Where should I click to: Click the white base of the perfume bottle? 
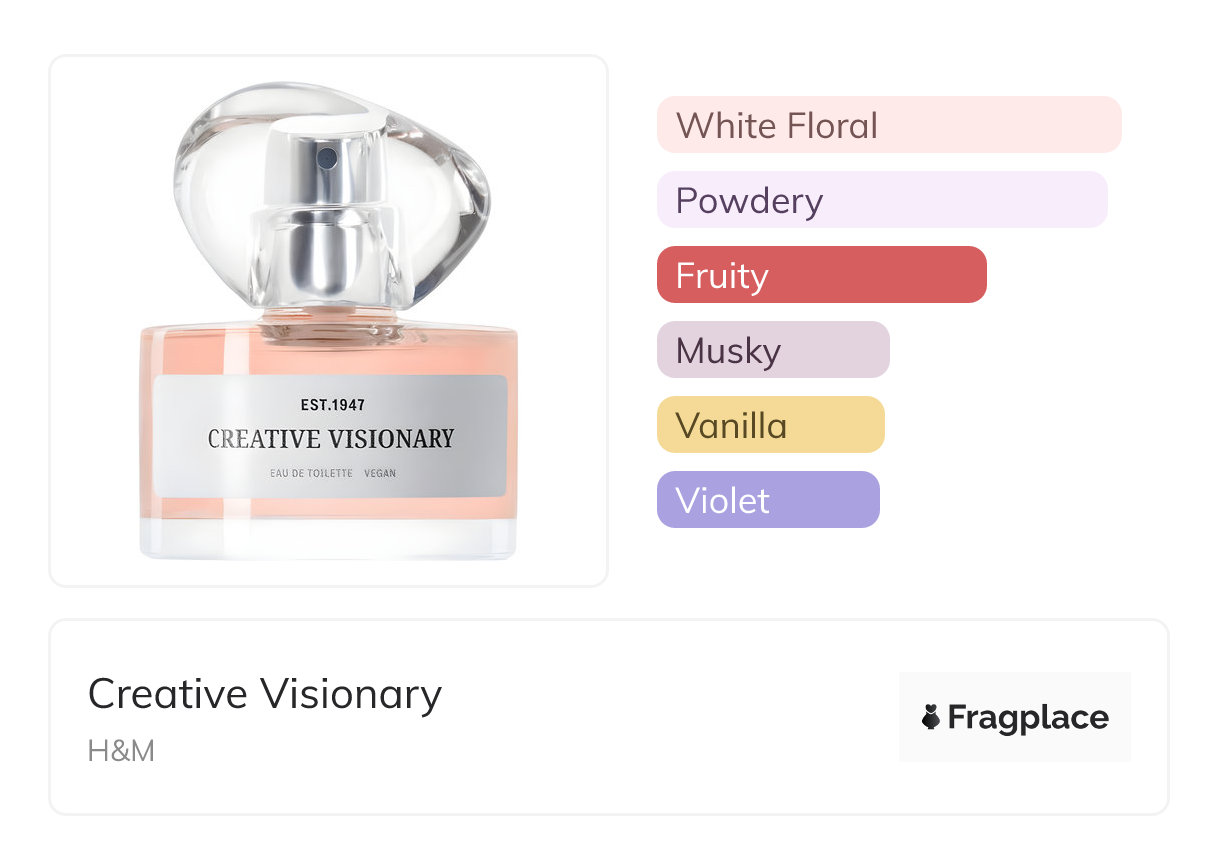[328, 538]
